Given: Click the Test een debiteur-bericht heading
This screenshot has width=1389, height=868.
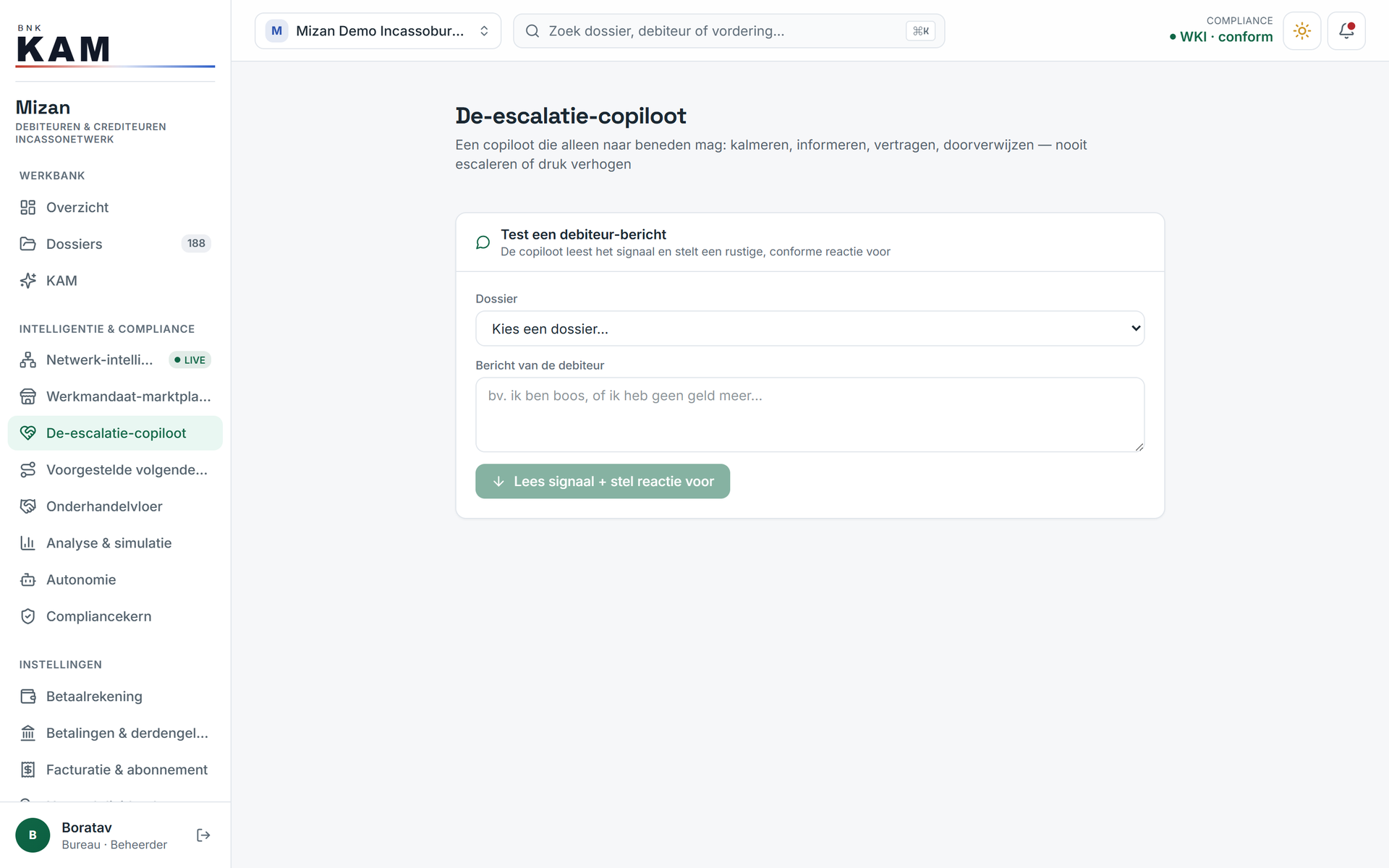Looking at the screenshot, I should pos(583,234).
